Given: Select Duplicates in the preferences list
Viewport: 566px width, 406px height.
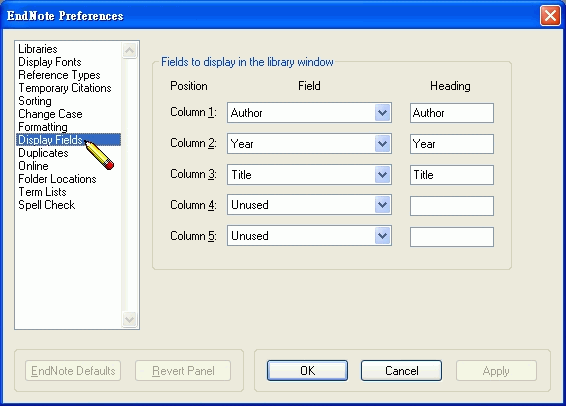Looking at the screenshot, I should click(43, 153).
